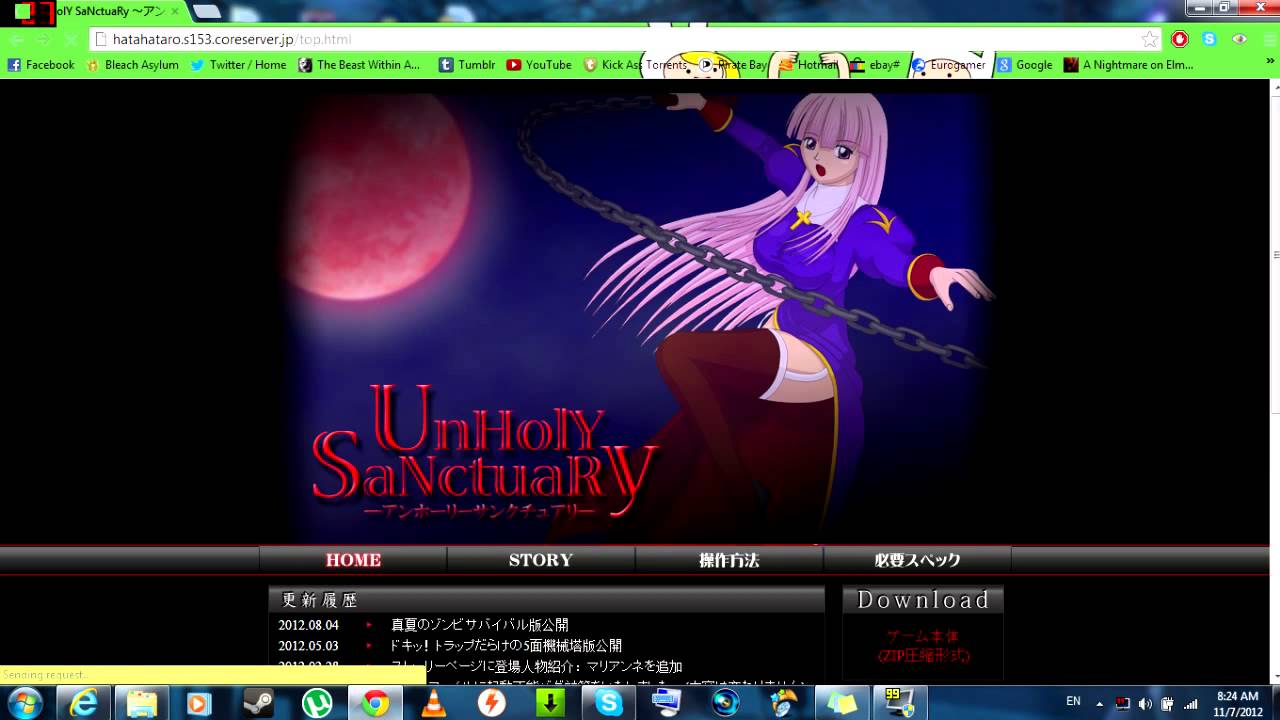Open the 操作方法 navigation tab
Image resolution: width=1280 pixels, height=720 pixels.
[729, 560]
